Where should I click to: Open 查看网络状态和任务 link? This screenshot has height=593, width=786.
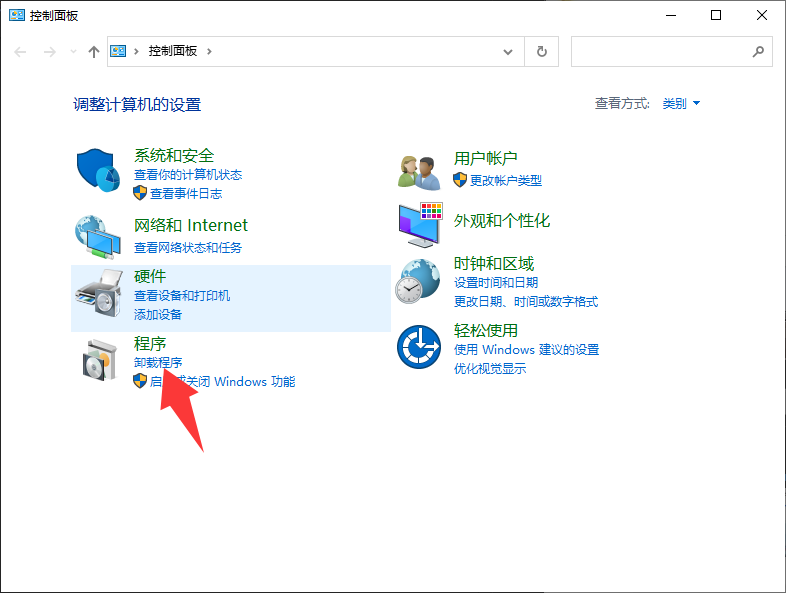point(188,247)
